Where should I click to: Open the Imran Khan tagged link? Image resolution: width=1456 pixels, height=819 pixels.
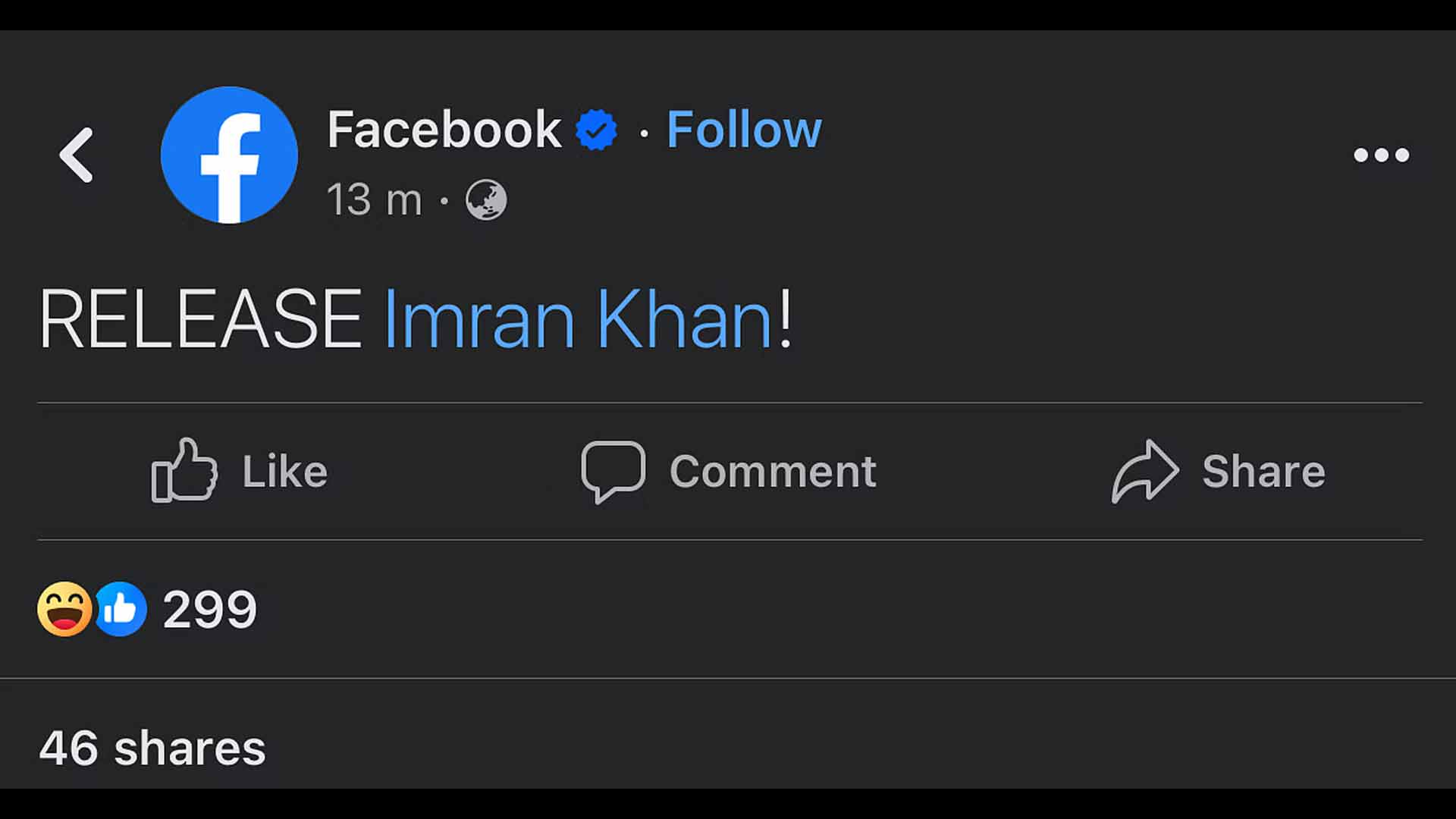(578, 319)
